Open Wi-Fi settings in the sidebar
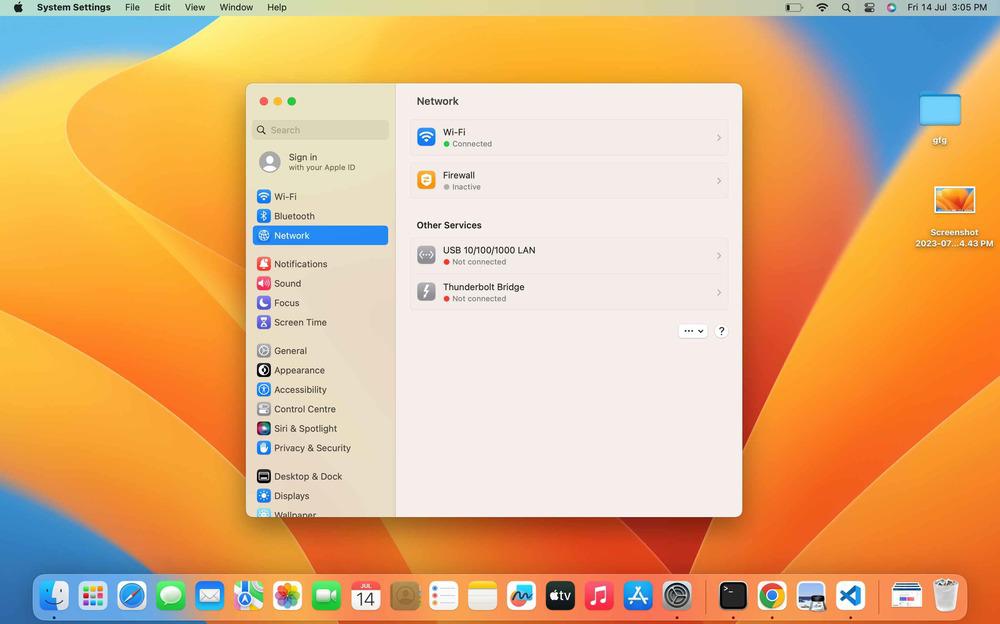Screen dimensions: 1000x624 285,197
